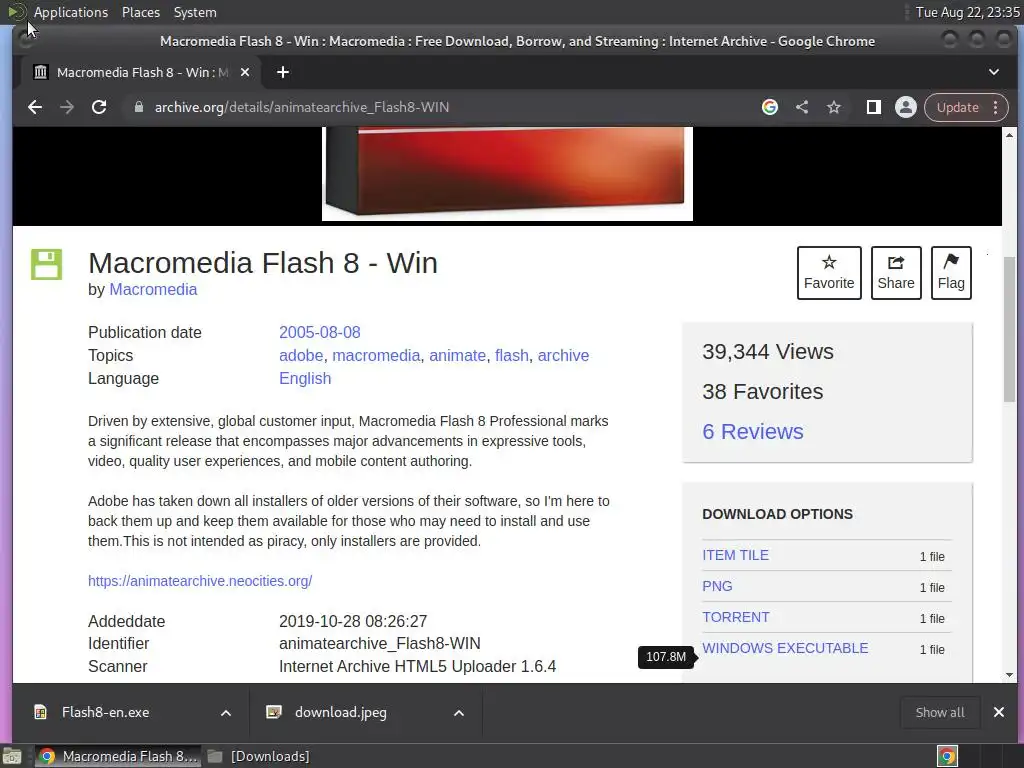Viewport: 1024px width, 768px height.
Task: Favorite this item with the star button
Action: point(829,273)
